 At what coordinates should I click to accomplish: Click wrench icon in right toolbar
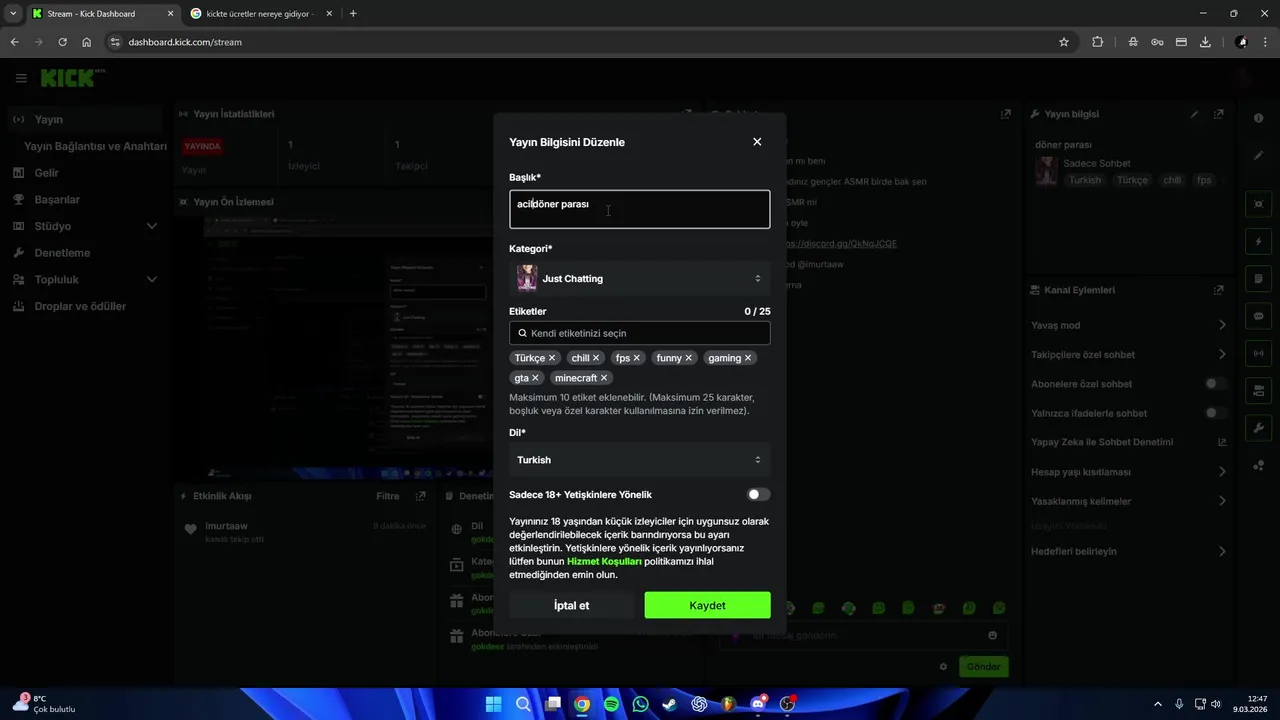[x=1258, y=427]
